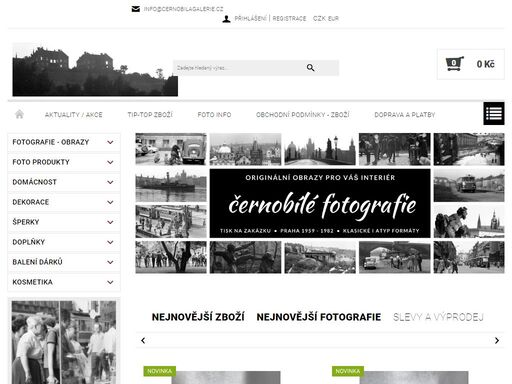Switch to Nejnovější Fotografie tab
Screen dimensions: 512x384
pyautogui.click(x=319, y=317)
